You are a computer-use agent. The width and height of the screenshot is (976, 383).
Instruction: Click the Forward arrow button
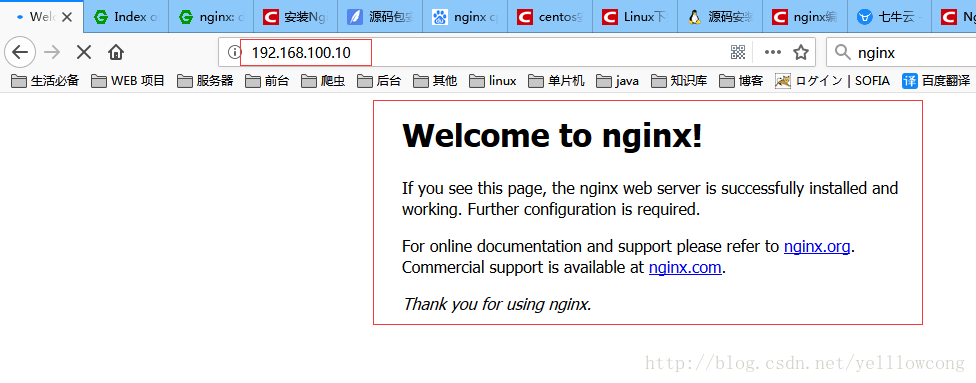[52, 52]
